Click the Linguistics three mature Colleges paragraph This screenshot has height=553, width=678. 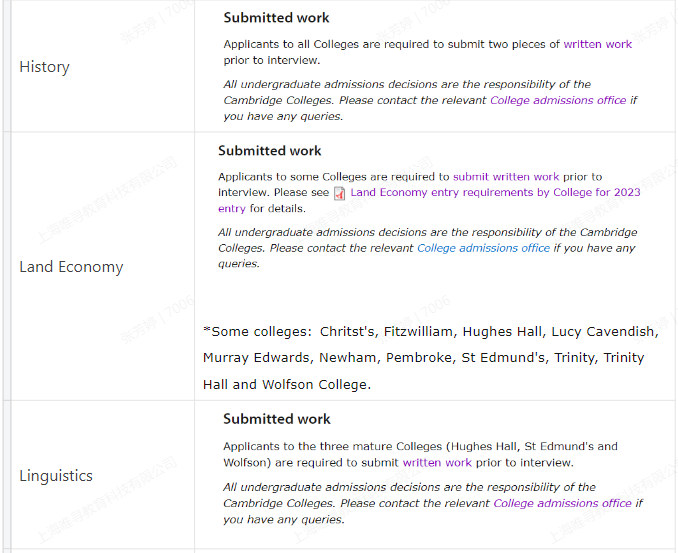pos(420,454)
